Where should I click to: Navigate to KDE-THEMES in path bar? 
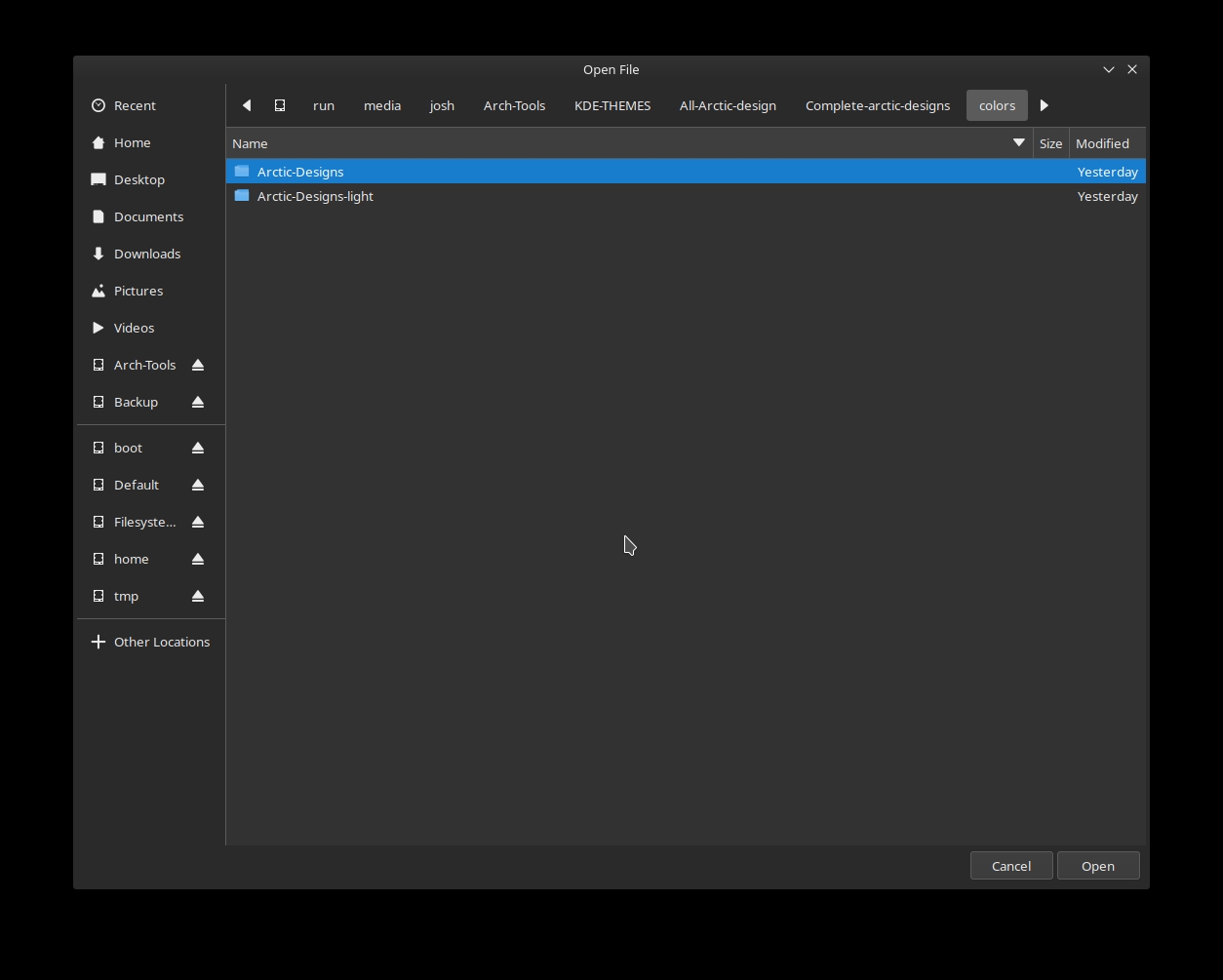point(612,105)
